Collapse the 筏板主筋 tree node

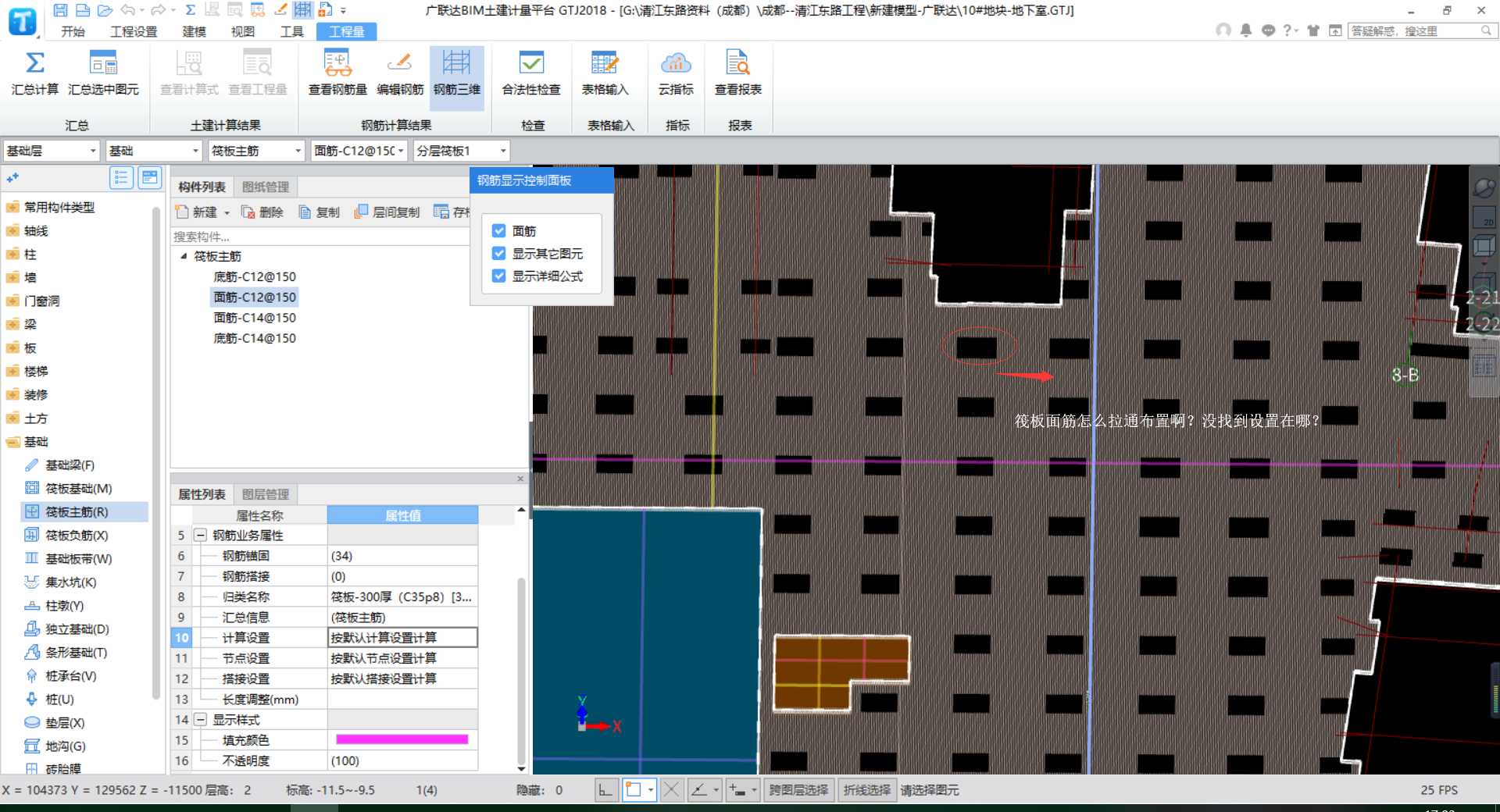tap(184, 256)
